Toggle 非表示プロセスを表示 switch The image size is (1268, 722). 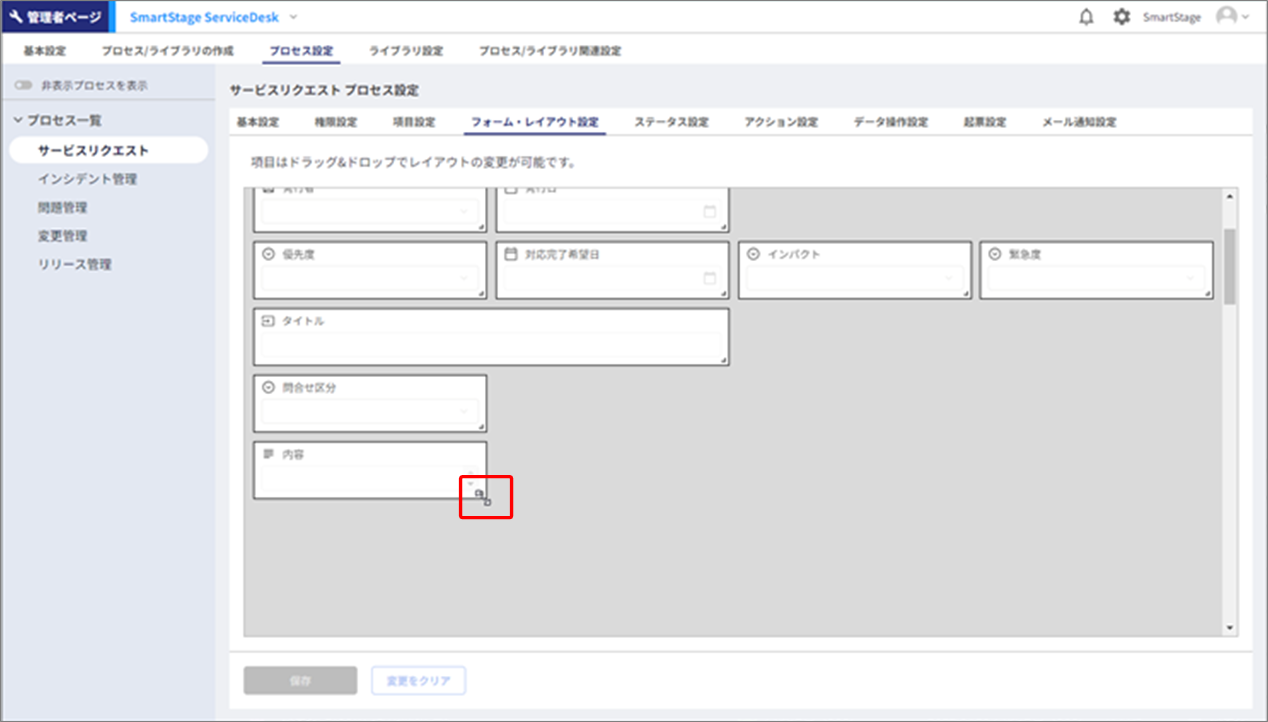point(24,86)
